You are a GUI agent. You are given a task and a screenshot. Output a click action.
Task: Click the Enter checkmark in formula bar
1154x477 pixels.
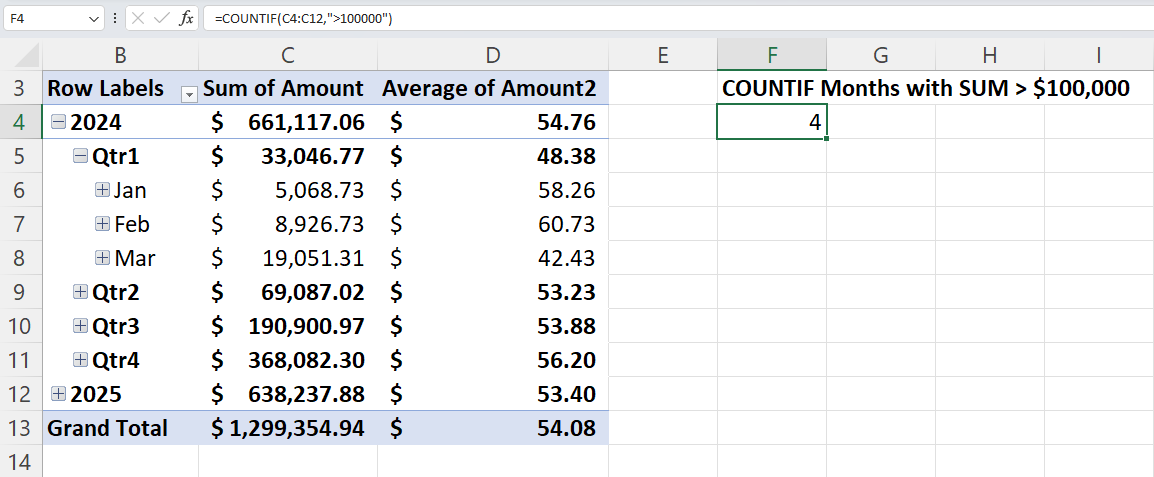[161, 19]
